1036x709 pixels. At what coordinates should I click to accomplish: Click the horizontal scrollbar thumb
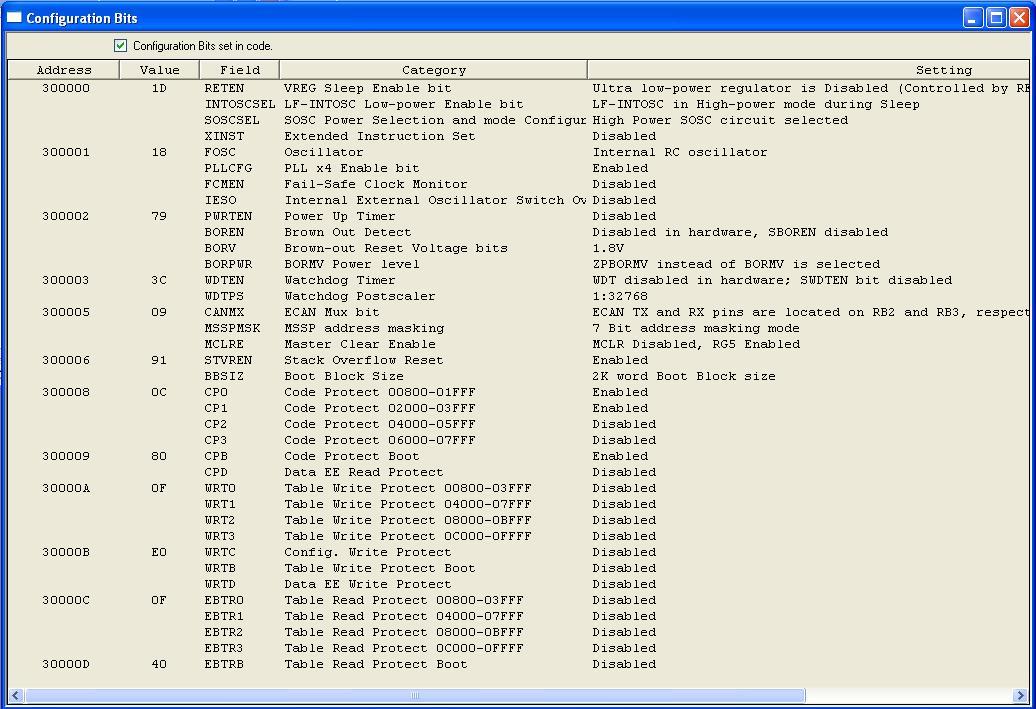click(415, 695)
